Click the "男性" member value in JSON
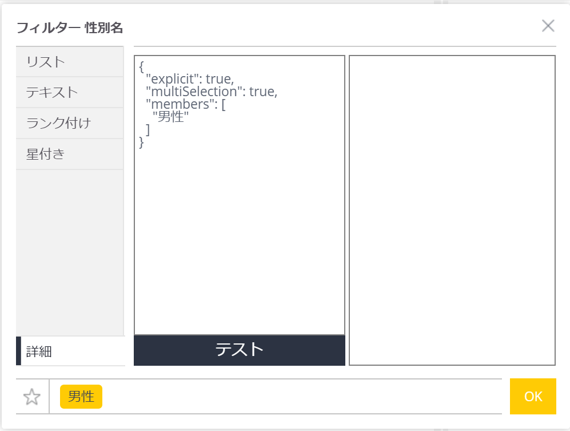Viewport: 570px width, 431px height. tap(170, 117)
